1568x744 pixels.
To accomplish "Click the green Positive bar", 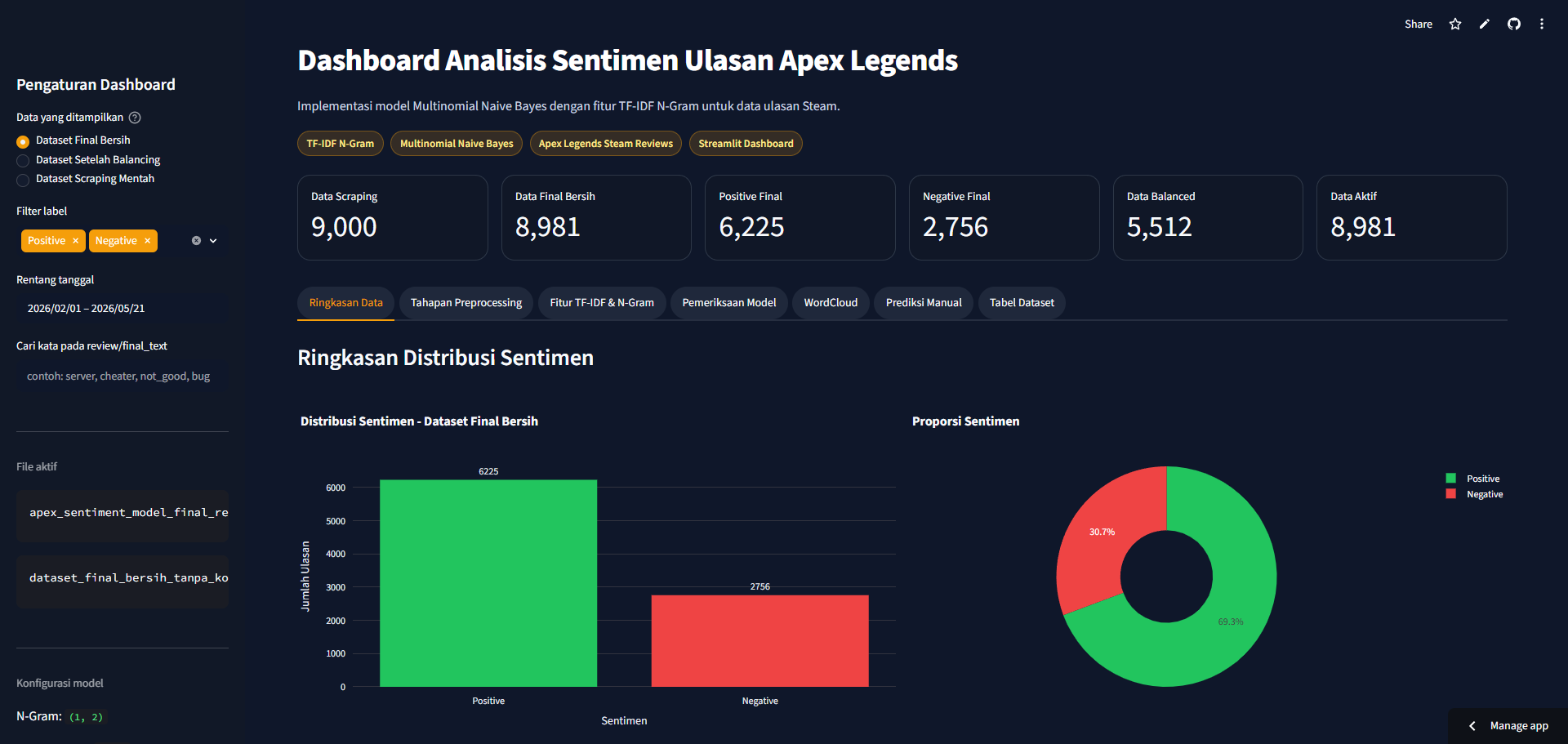I will 488,583.
